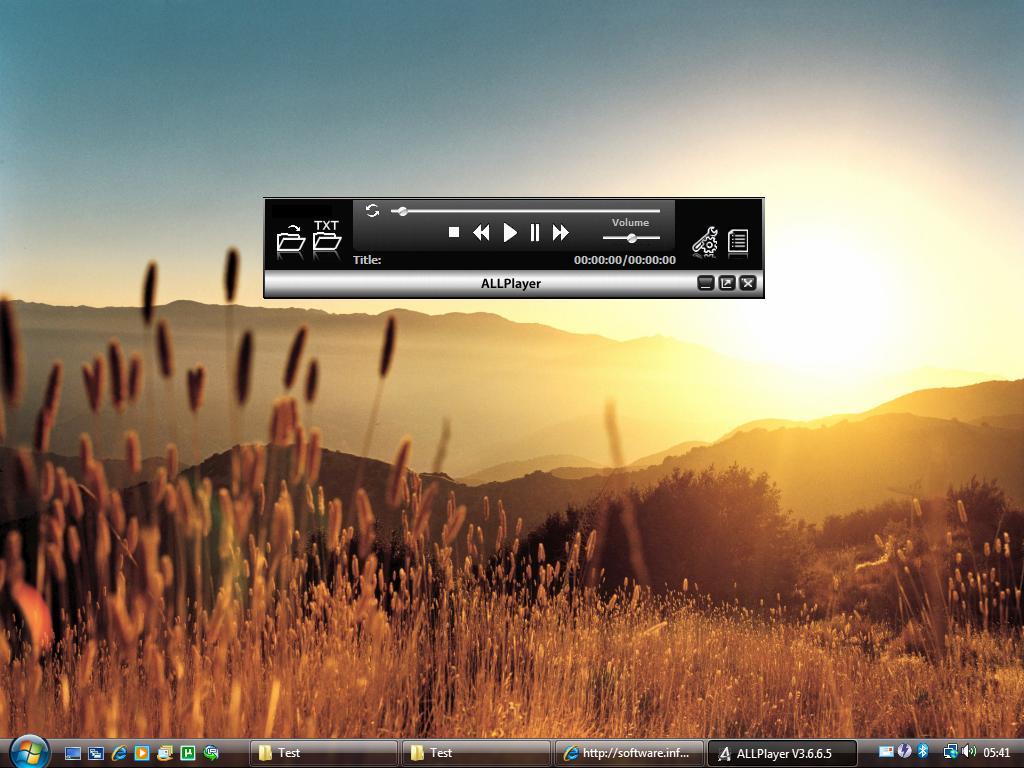This screenshot has height=768, width=1024.
Task: Adjust the Volume slider handle
Action: click(x=630, y=239)
